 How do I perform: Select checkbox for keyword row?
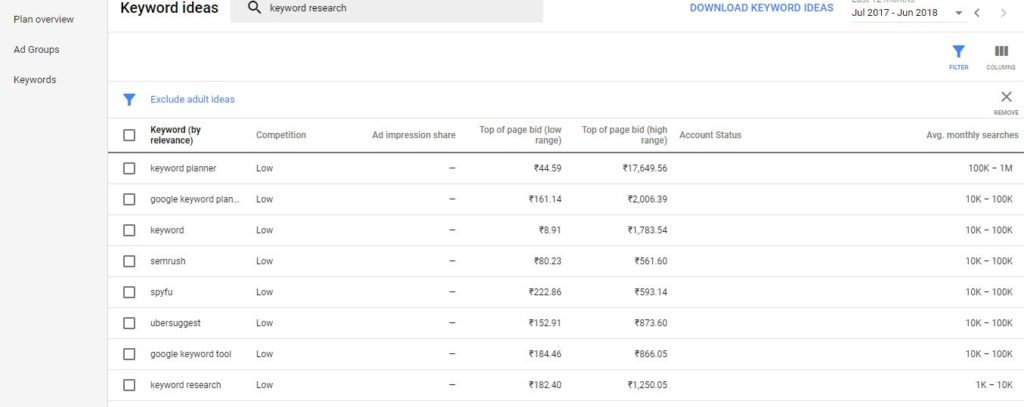[129, 231]
